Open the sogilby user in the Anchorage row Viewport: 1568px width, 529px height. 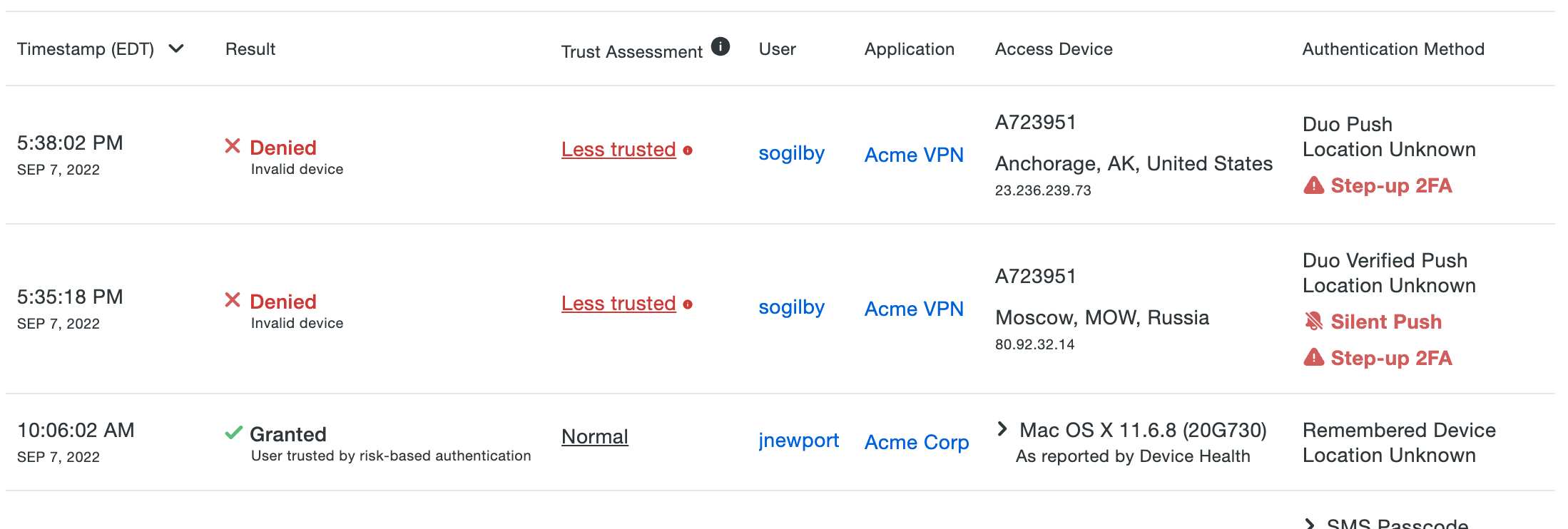click(791, 153)
